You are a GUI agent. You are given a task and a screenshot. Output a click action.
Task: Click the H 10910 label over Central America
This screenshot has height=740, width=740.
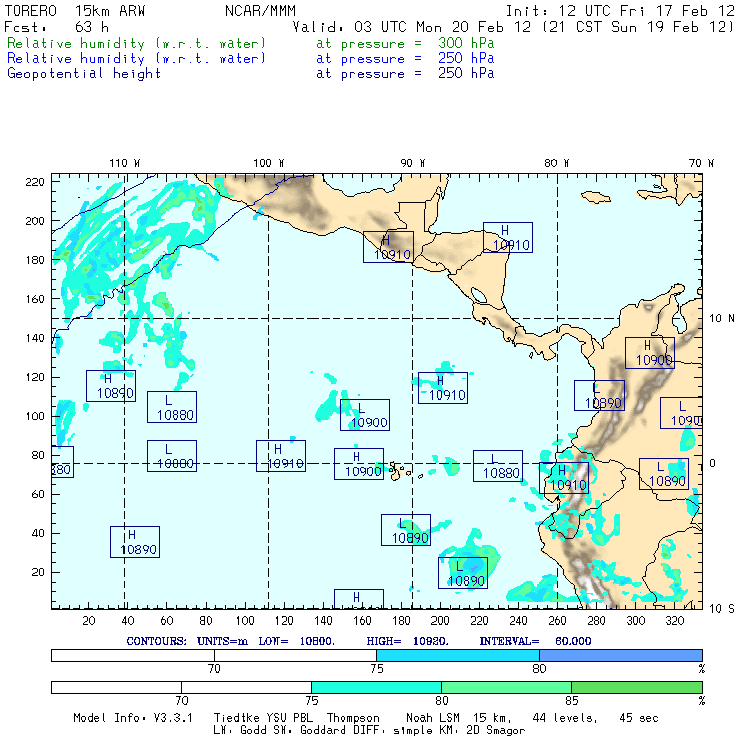point(388,247)
